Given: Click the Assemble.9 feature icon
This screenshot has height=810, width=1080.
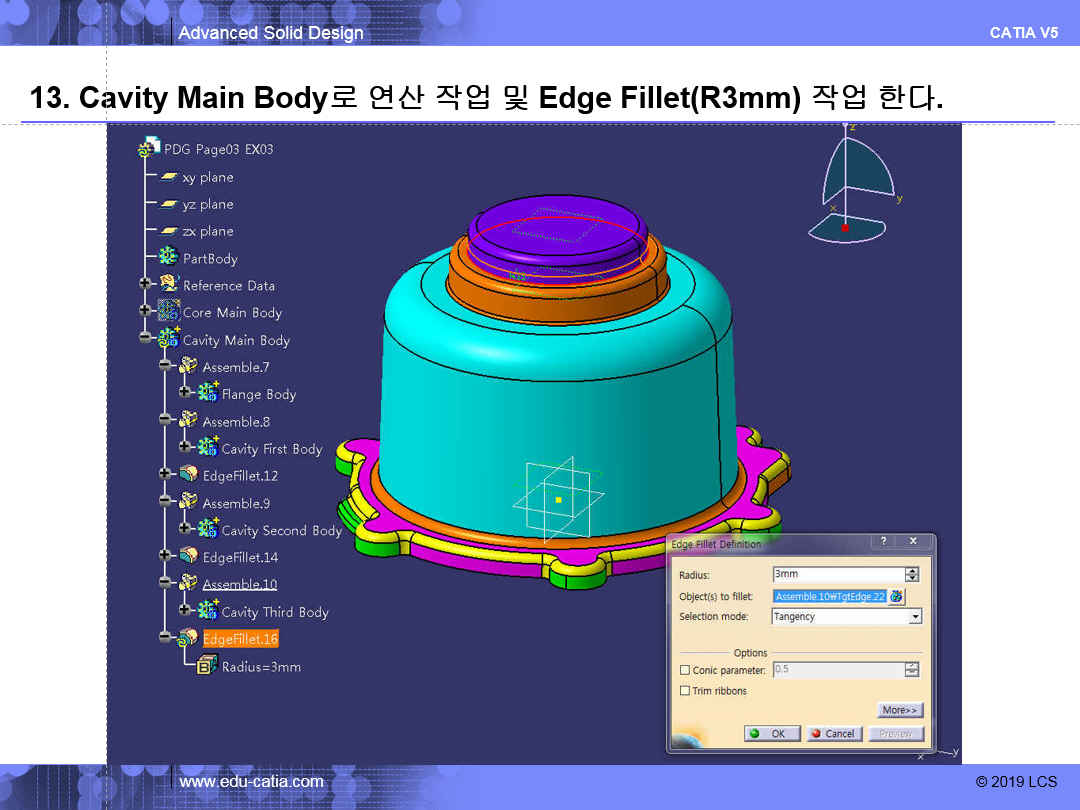Looking at the screenshot, I should 188,503.
